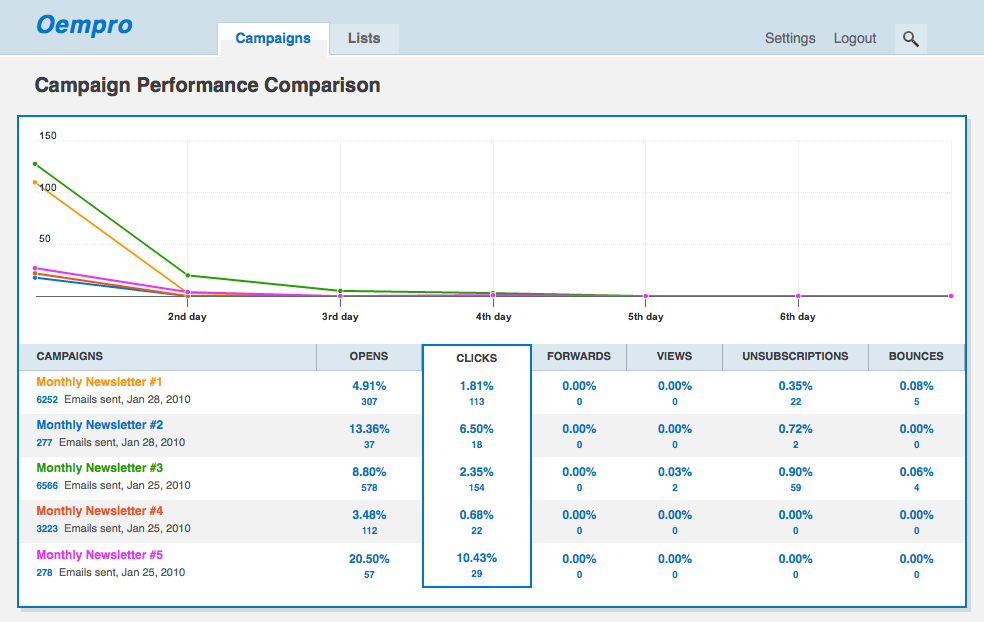Click the Logout link
This screenshot has height=622, width=984.
[855, 39]
